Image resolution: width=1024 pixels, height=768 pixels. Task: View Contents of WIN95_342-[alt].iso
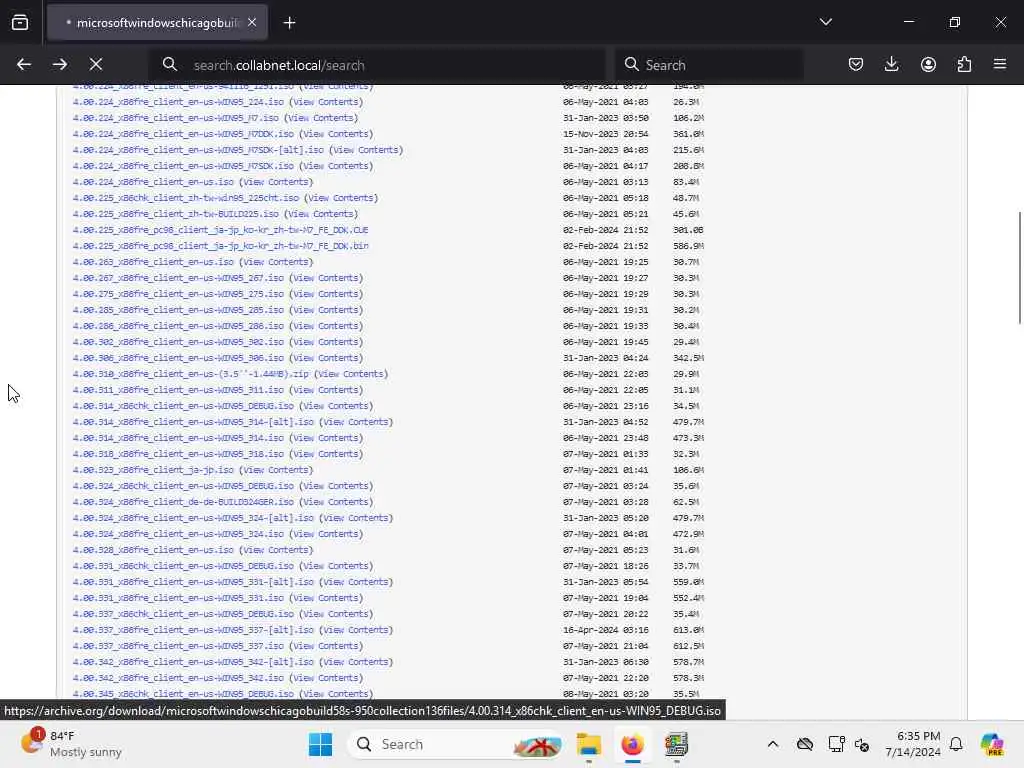[x=356, y=662]
